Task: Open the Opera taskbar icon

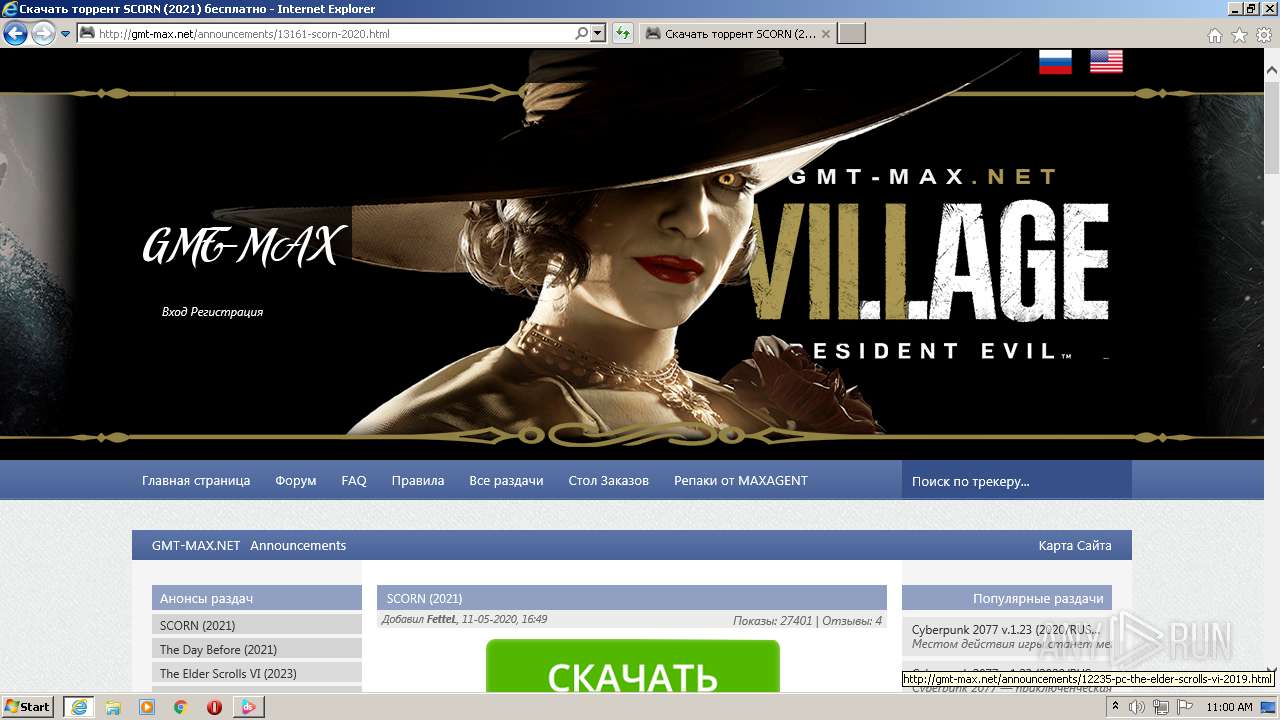Action: click(214, 707)
